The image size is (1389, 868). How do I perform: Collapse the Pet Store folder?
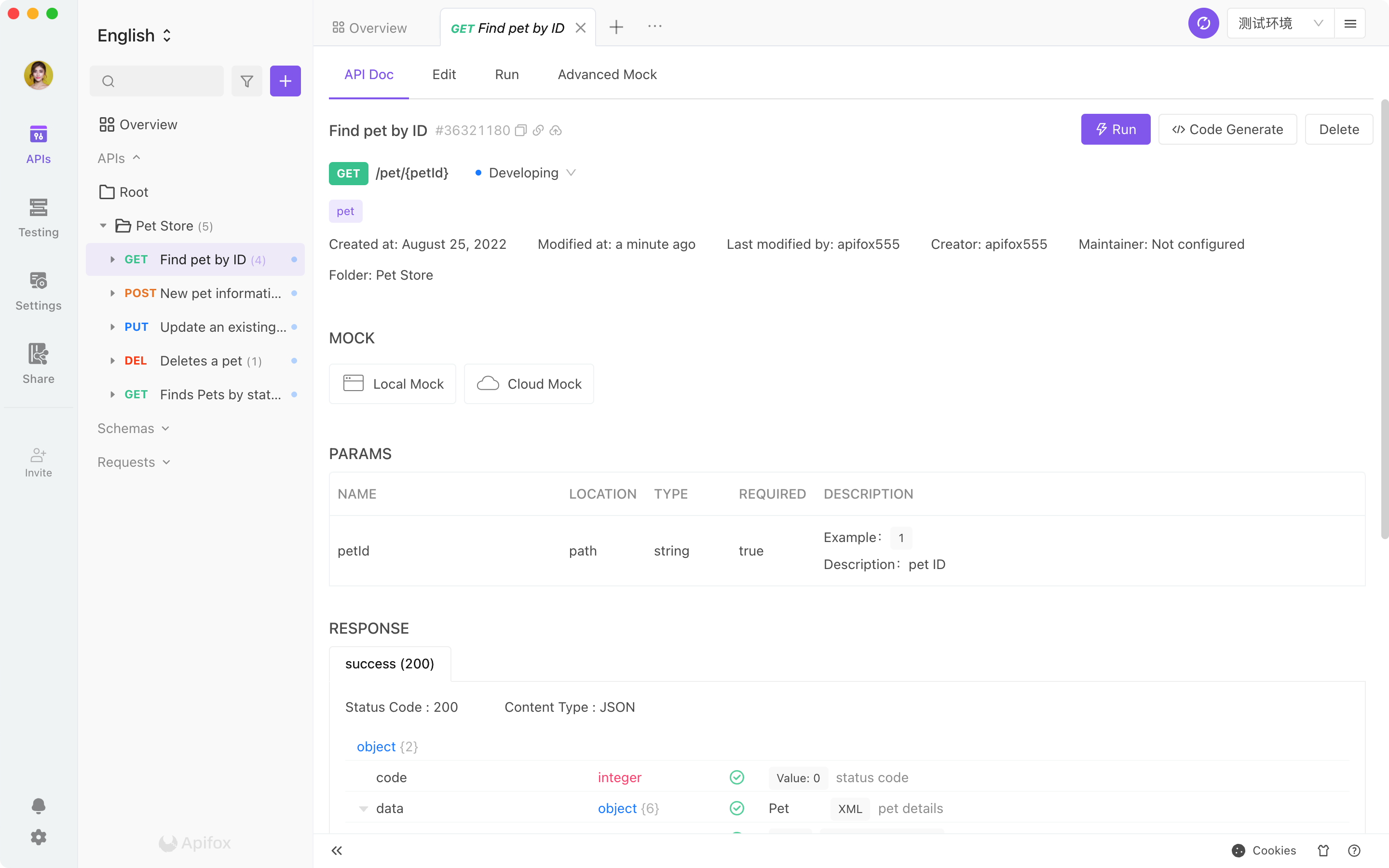103,226
